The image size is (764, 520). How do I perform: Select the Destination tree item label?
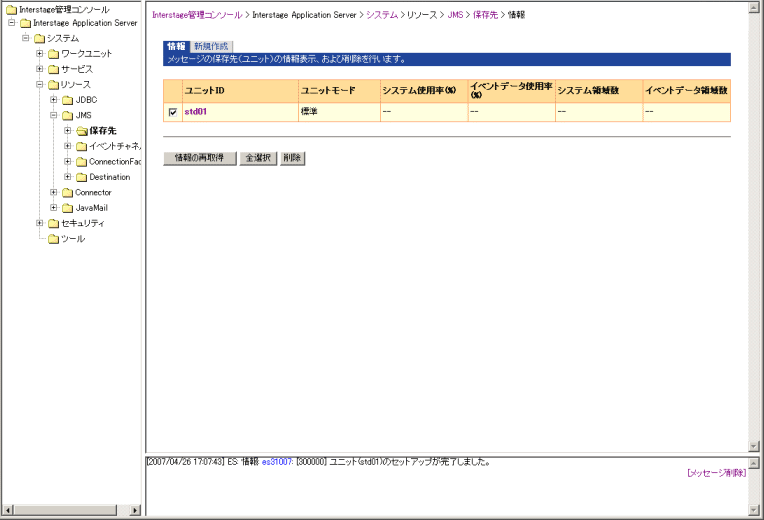pos(110,177)
